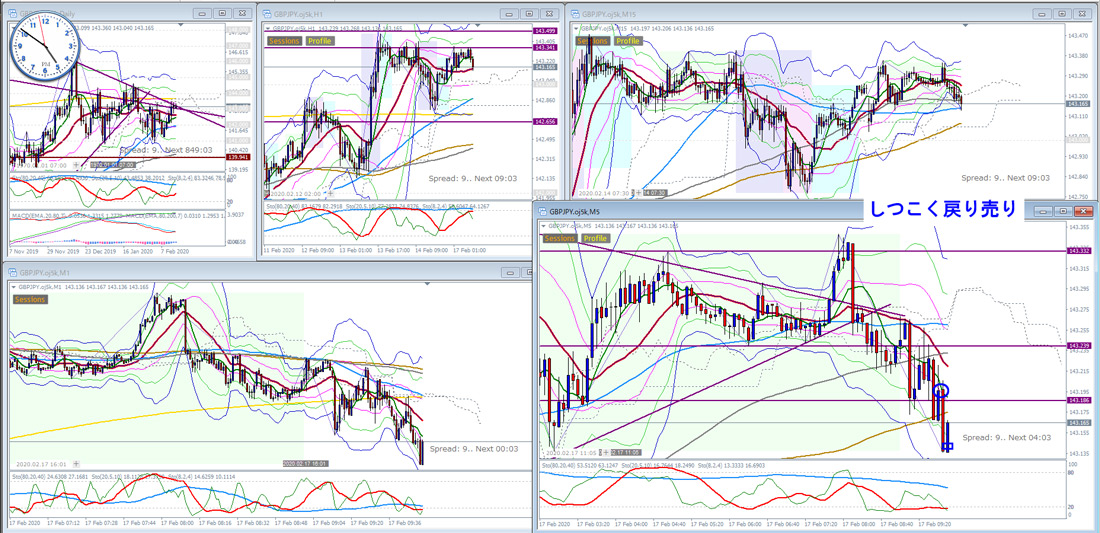Screen dimensions: 1100x533
Task: Click the Spread Next 09:03 text in the H1 chart
Action: pyautogui.click(x=473, y=179)
